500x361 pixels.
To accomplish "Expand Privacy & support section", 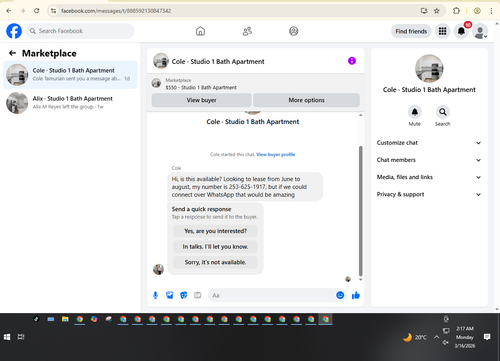I will (x=429, y=194).
